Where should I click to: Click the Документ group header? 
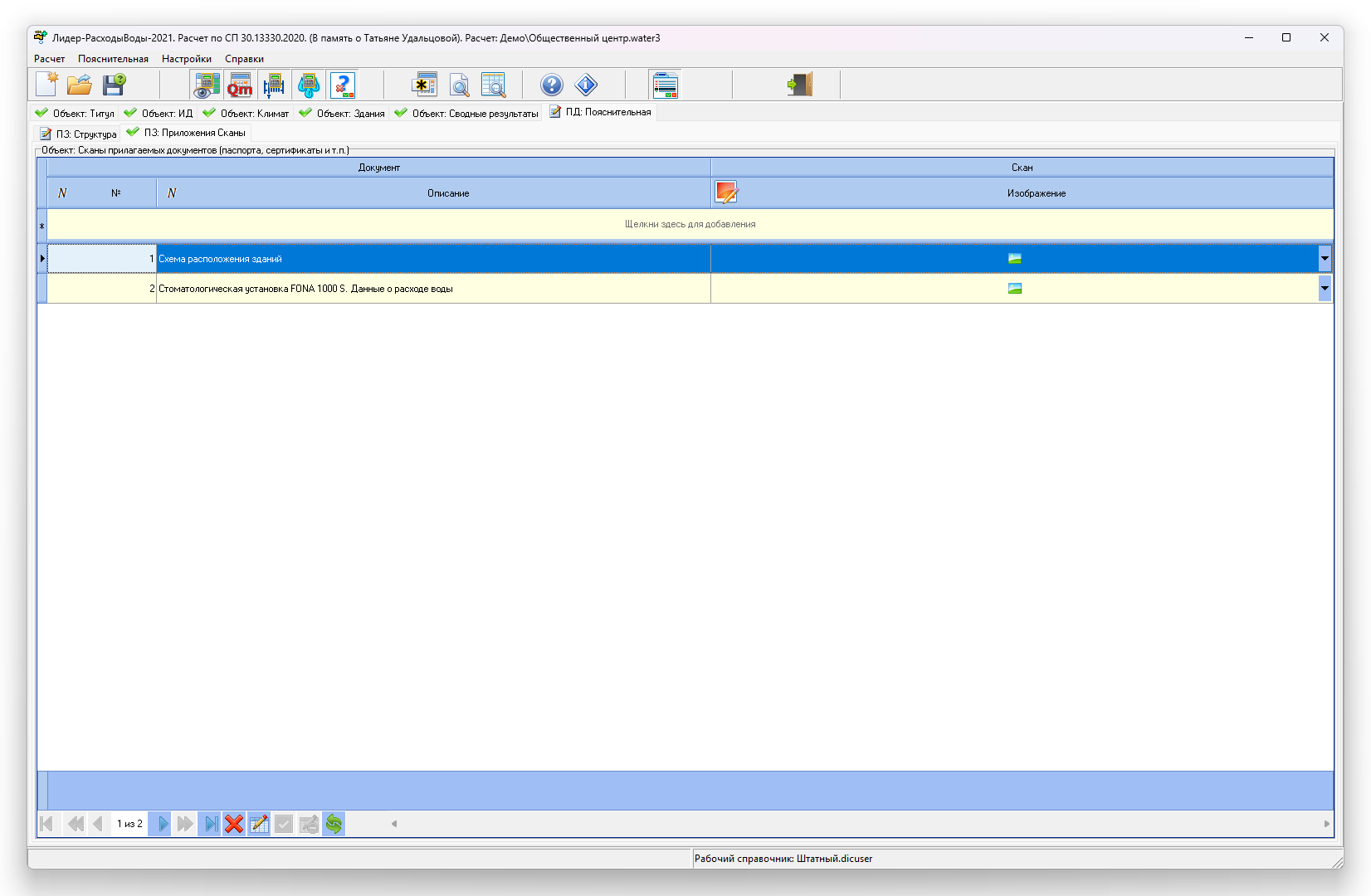click(x=379, y=168)
